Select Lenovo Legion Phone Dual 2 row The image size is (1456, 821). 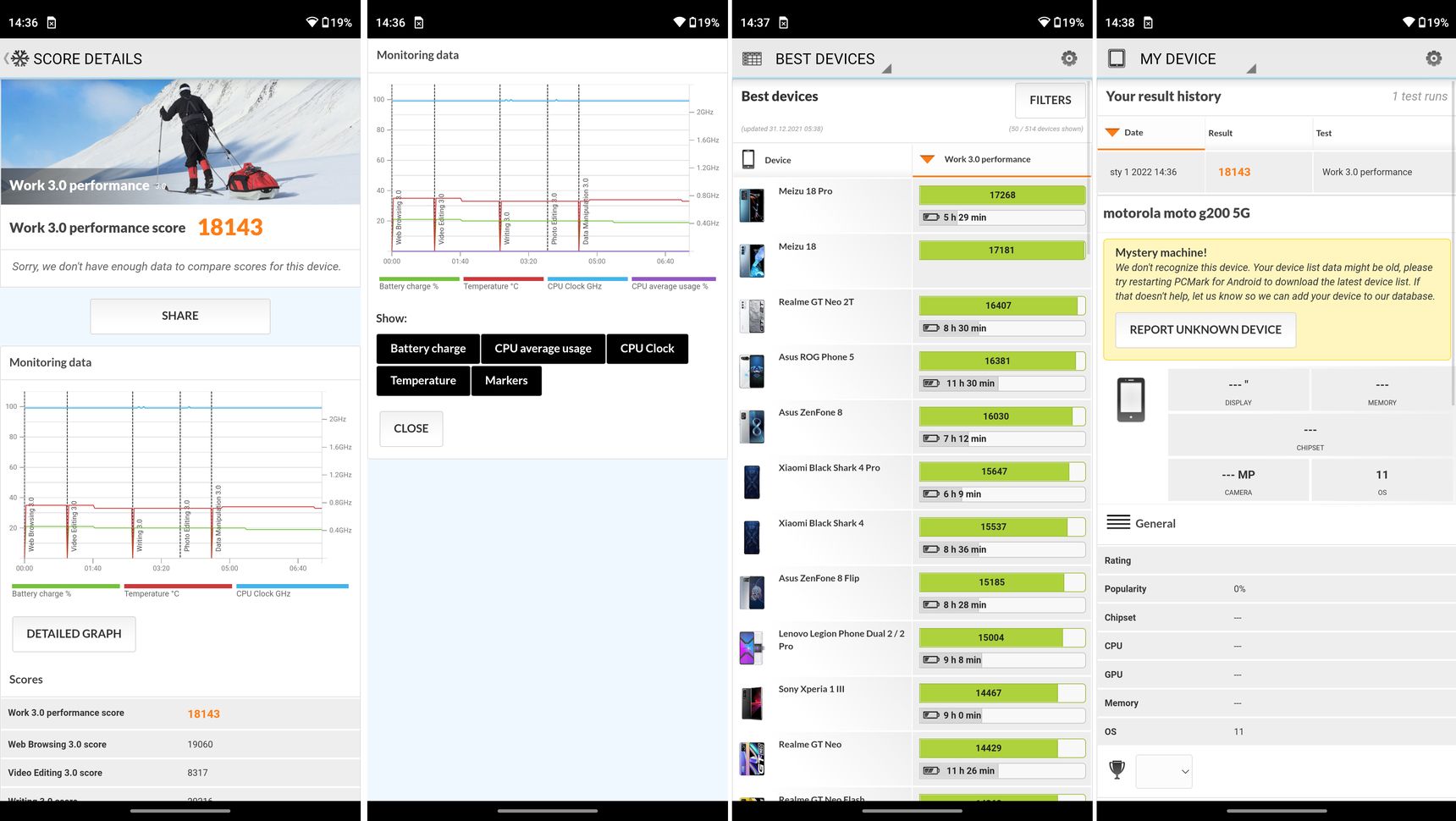[913, 648]
